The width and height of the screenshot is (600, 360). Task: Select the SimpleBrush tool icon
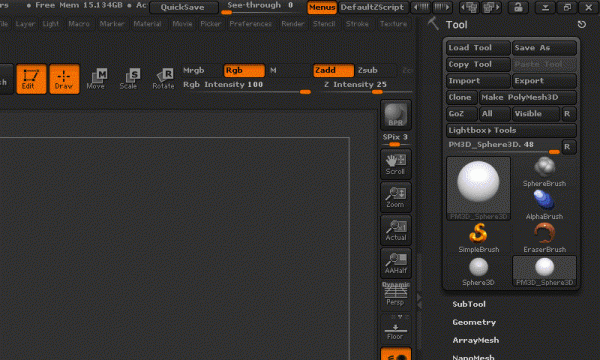click(x=478, y=238)
